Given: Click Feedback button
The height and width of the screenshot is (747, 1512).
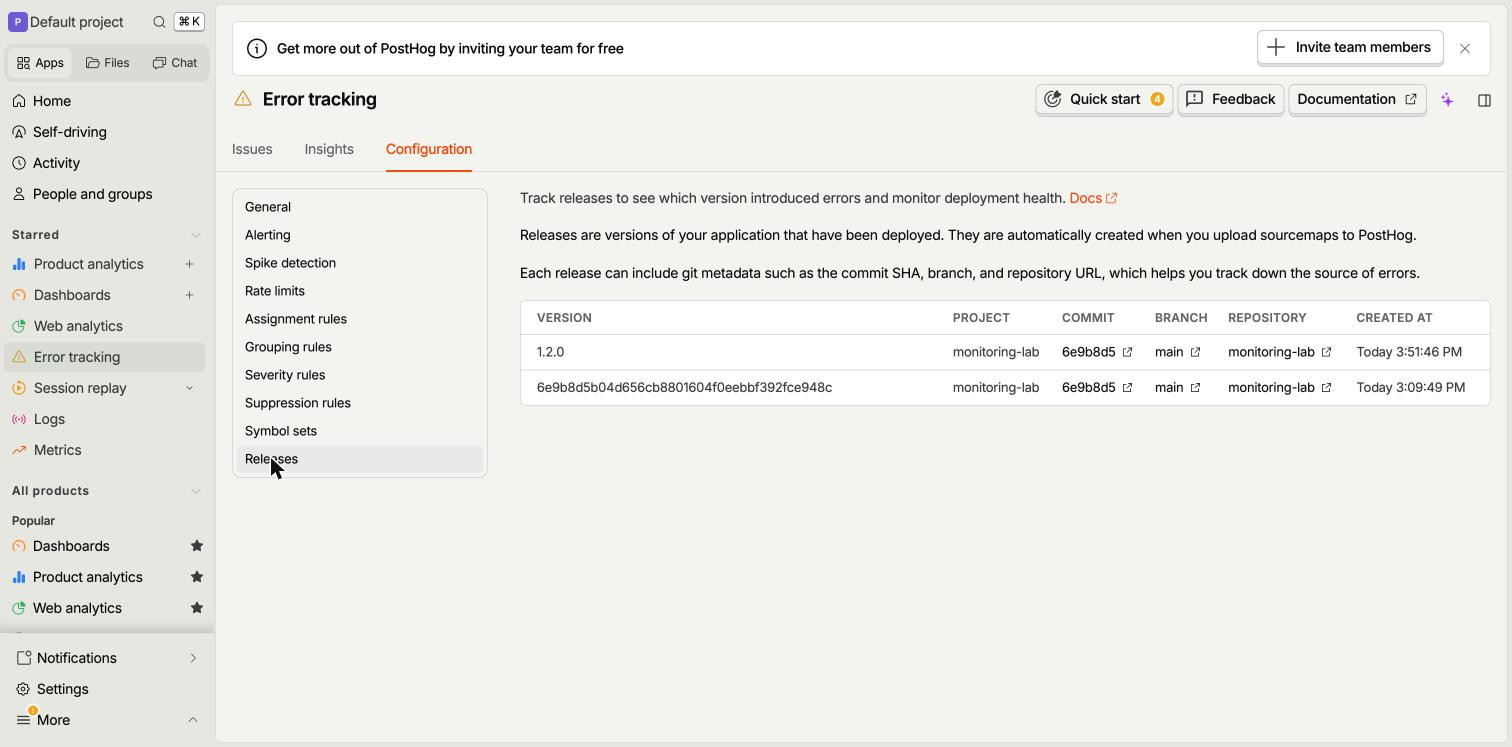Looking at the screenshot, I should (x=1230, y=99).
